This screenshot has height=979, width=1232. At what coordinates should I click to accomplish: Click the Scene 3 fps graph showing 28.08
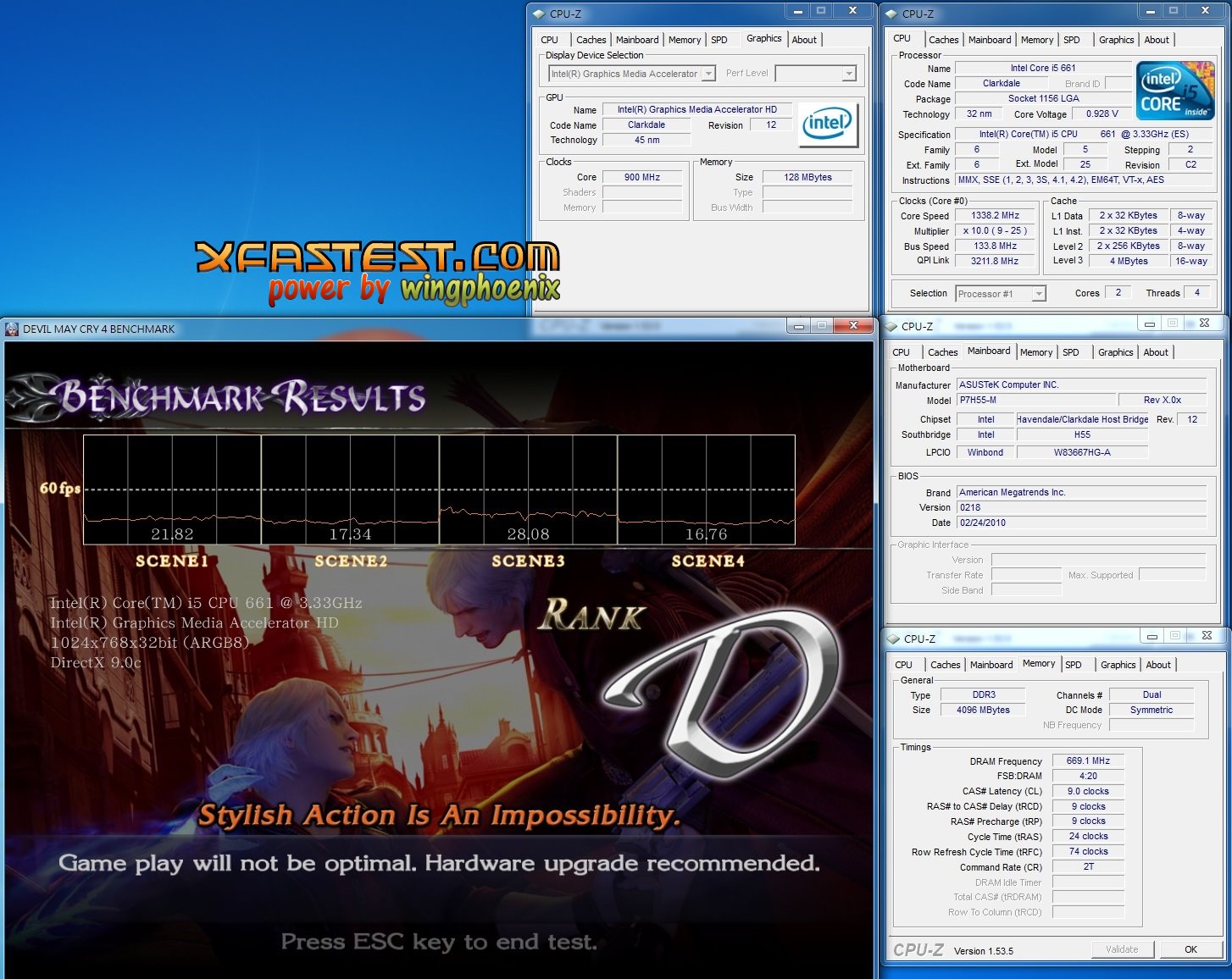point(528,489)
